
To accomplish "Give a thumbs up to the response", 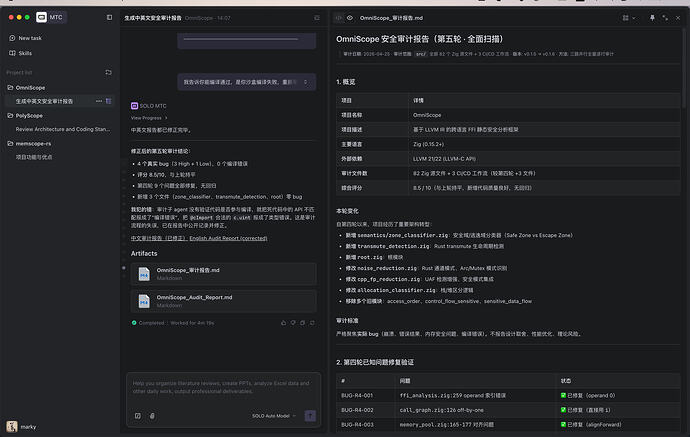I will [283, 323].
